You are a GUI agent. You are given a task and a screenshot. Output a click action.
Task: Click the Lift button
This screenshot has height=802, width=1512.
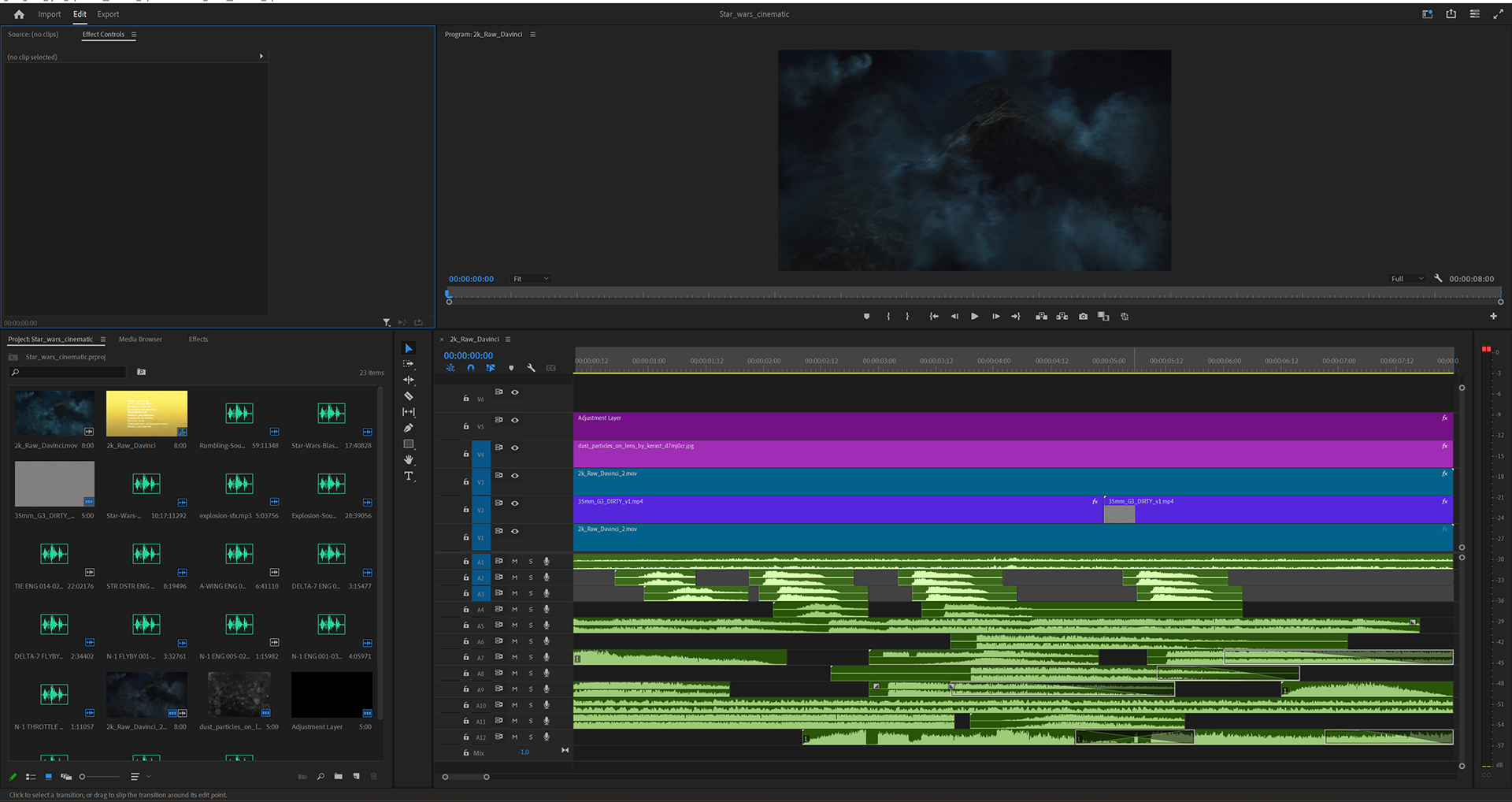pyautogui.click(x=1041, y=317)
